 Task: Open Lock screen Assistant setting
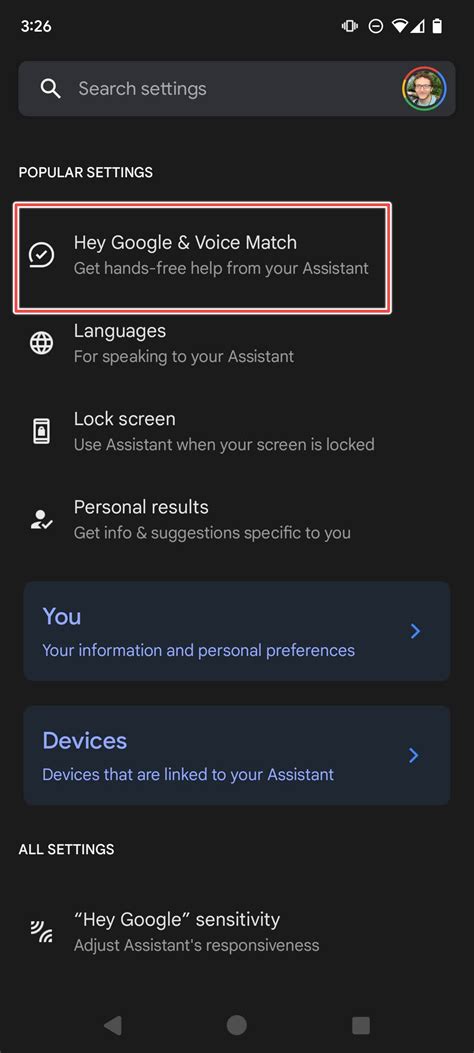pyautogui.click(x=237, y=431)
